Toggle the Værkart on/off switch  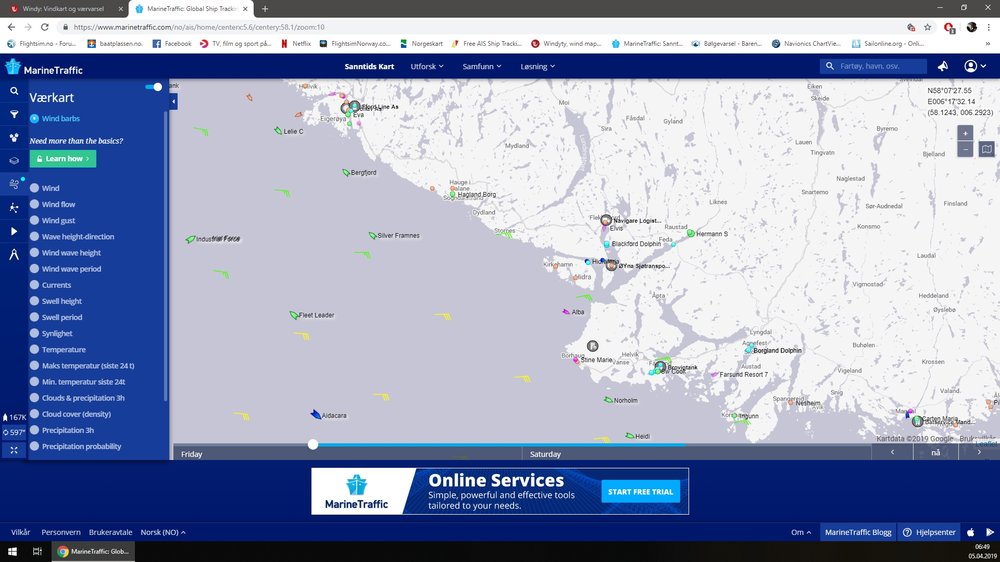[154, 87]
